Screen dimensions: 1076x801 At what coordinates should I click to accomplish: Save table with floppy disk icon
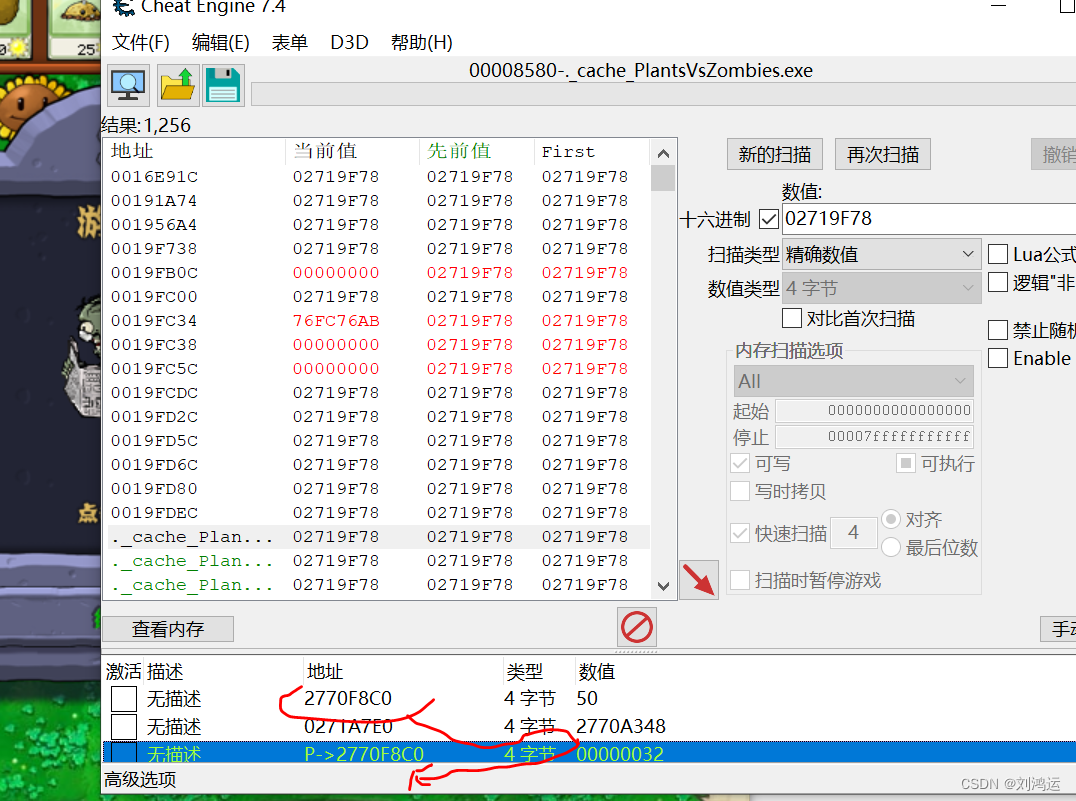click(x=224, y=86)
